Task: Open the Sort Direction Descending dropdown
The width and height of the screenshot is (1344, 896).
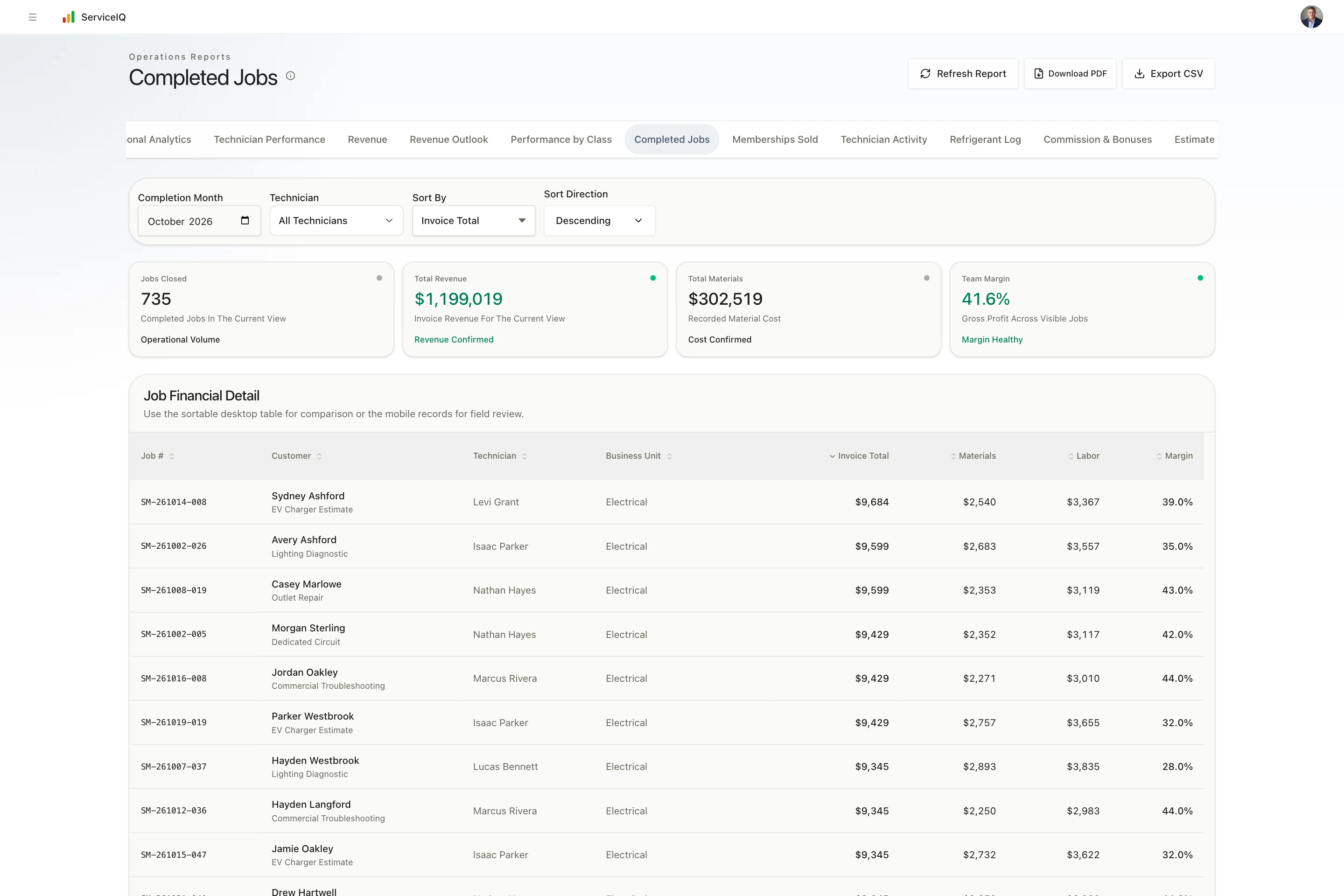Action: (x=599, y=221)
